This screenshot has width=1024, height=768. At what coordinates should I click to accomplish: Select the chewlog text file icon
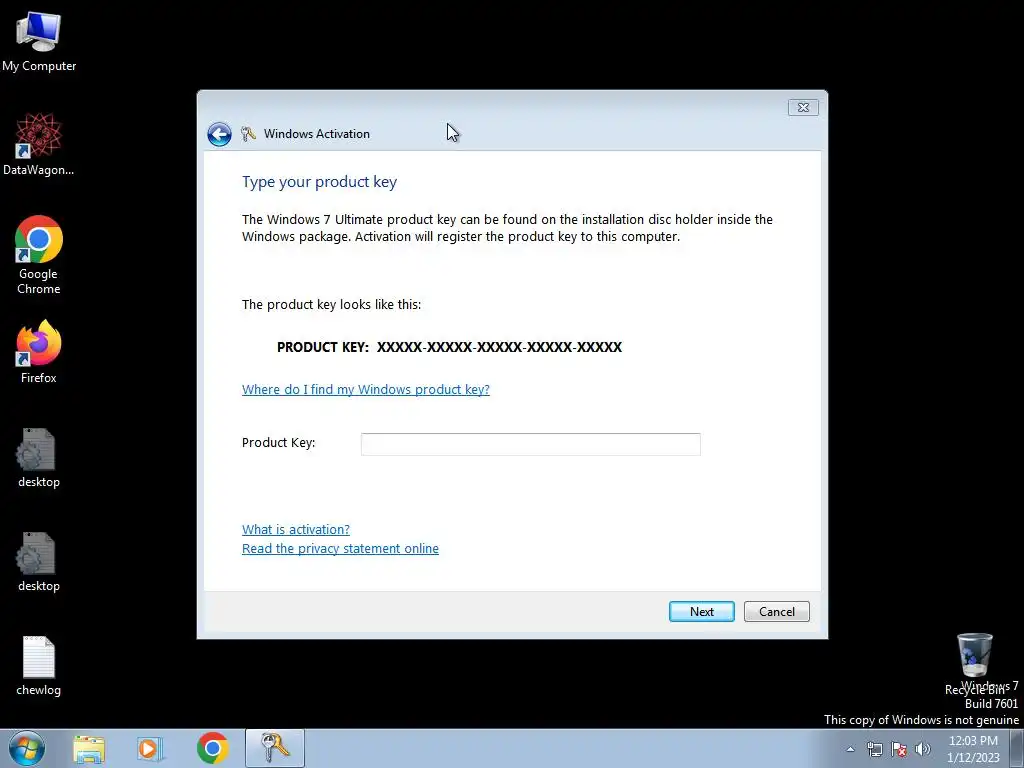(39, 666)
